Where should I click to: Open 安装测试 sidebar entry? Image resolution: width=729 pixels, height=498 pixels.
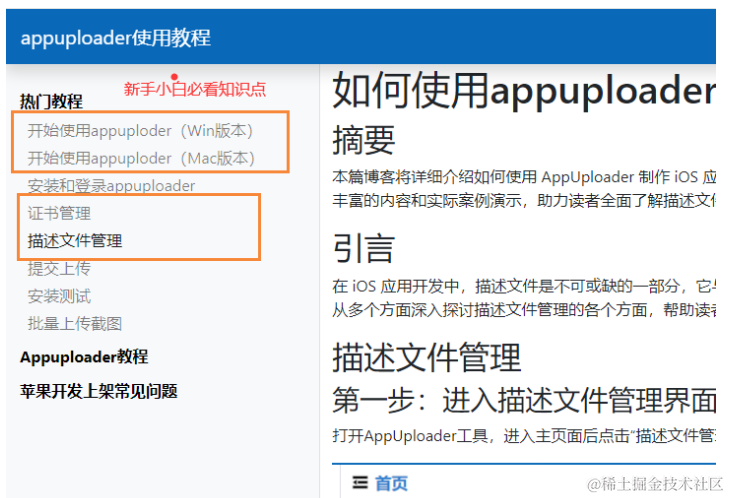(59, 296)
